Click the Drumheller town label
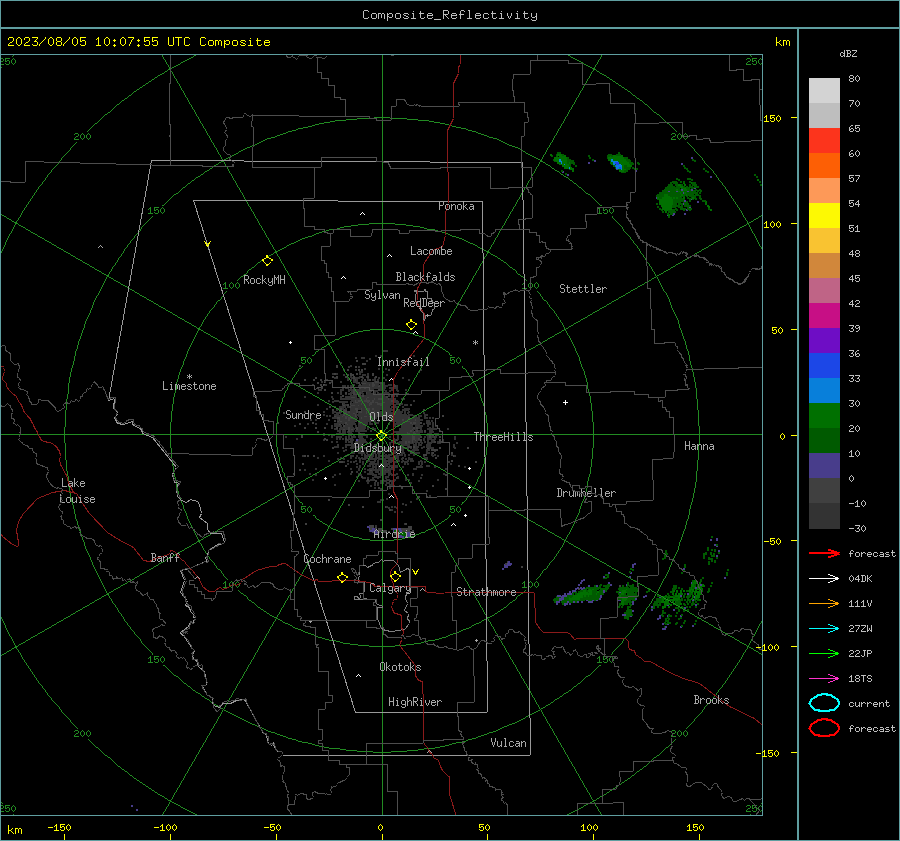Image resolution: width=900 pixels, height=841 pixels. point(586,493)
